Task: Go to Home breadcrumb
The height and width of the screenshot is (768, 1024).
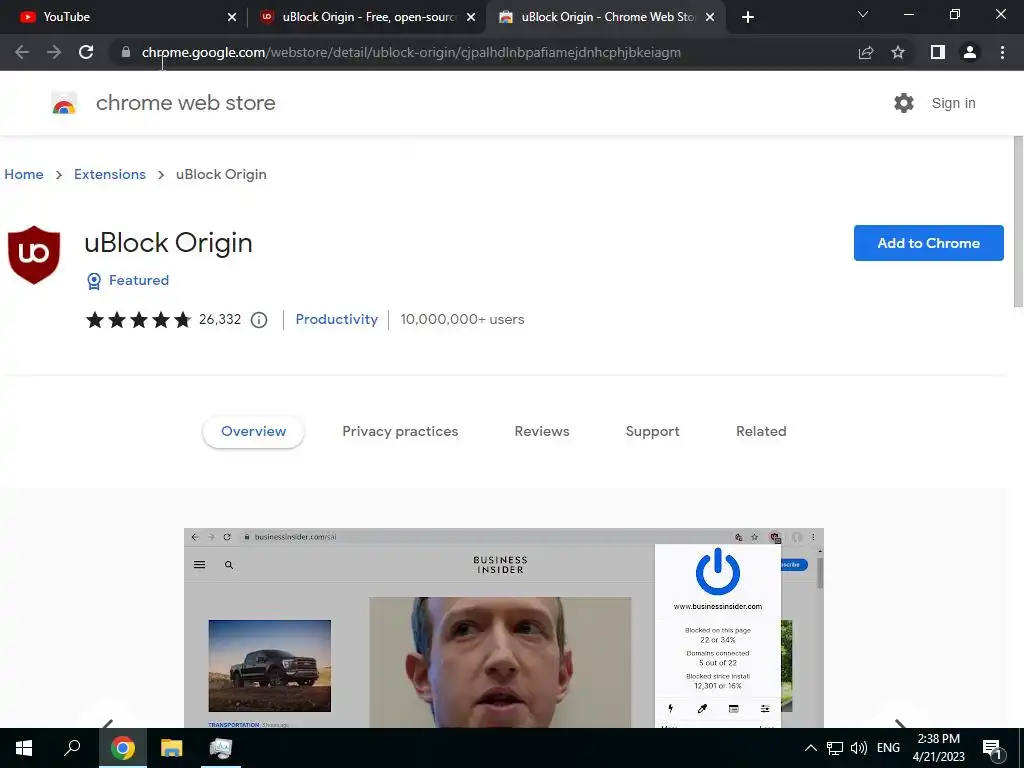Action: tap(24, 174)
